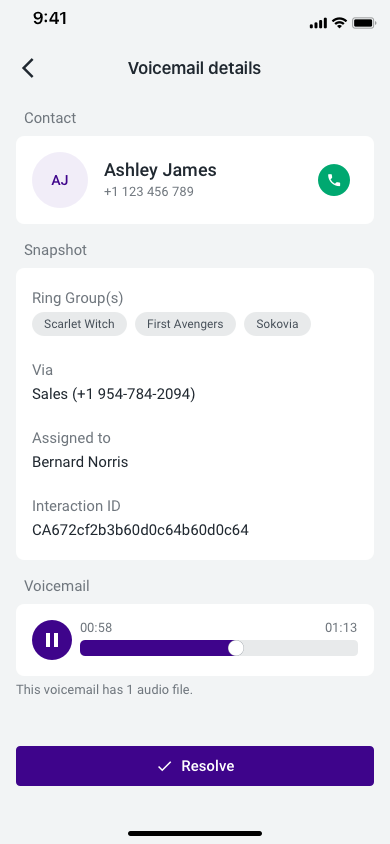The height and width of the screenshot is (844, 390).
Task: Tap the Resolve button
Action: coord(195,766)
